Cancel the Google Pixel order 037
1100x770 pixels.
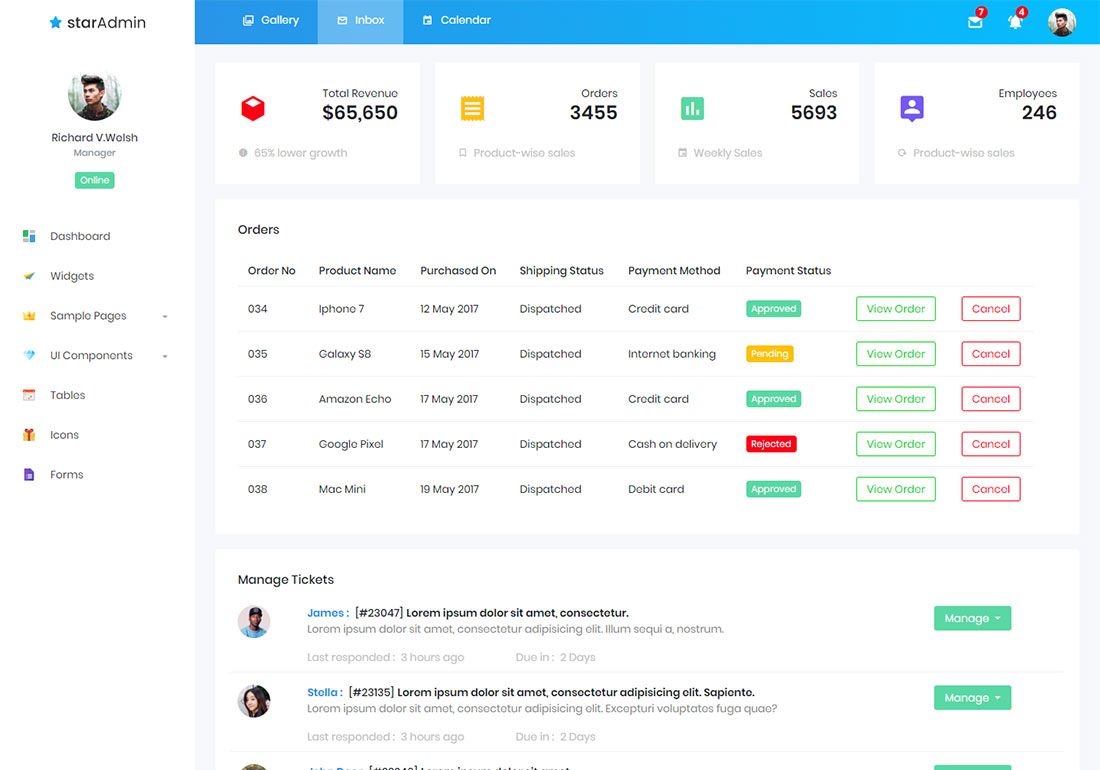tap(990, 444)
